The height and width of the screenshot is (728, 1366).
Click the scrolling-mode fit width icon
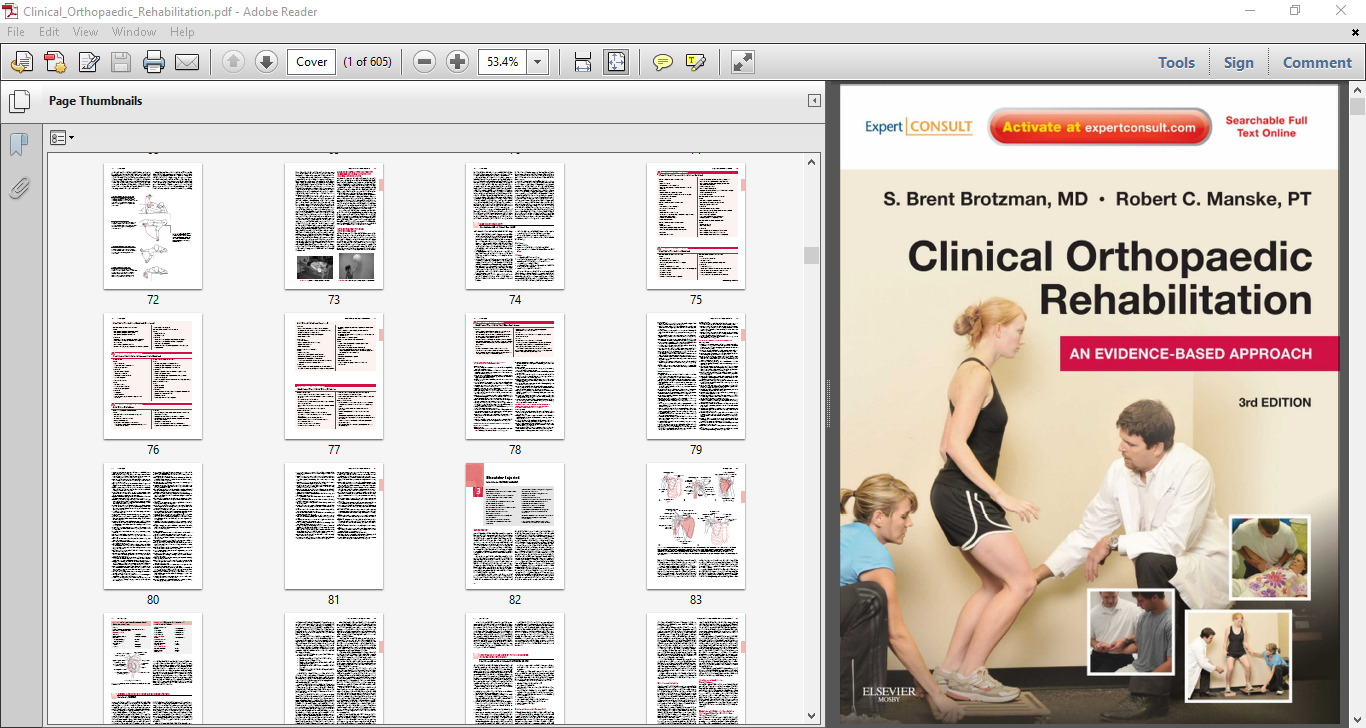point(583,62)
